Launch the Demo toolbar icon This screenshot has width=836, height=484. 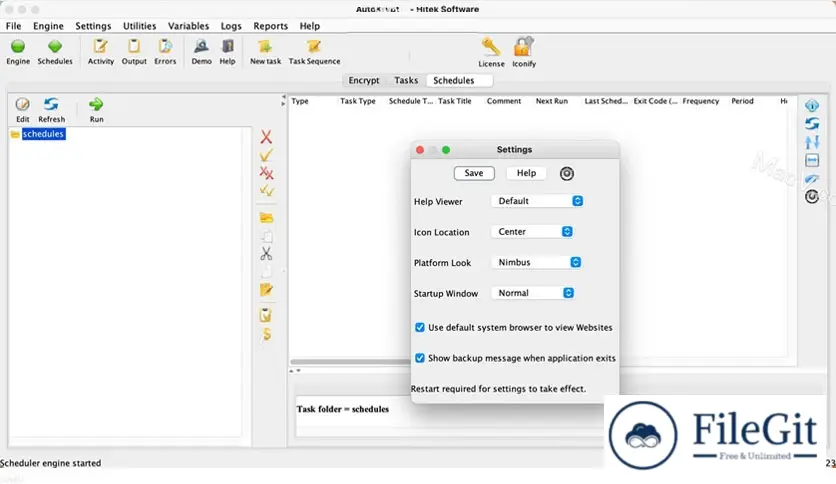pyautogui.click(x=201, y=47)
